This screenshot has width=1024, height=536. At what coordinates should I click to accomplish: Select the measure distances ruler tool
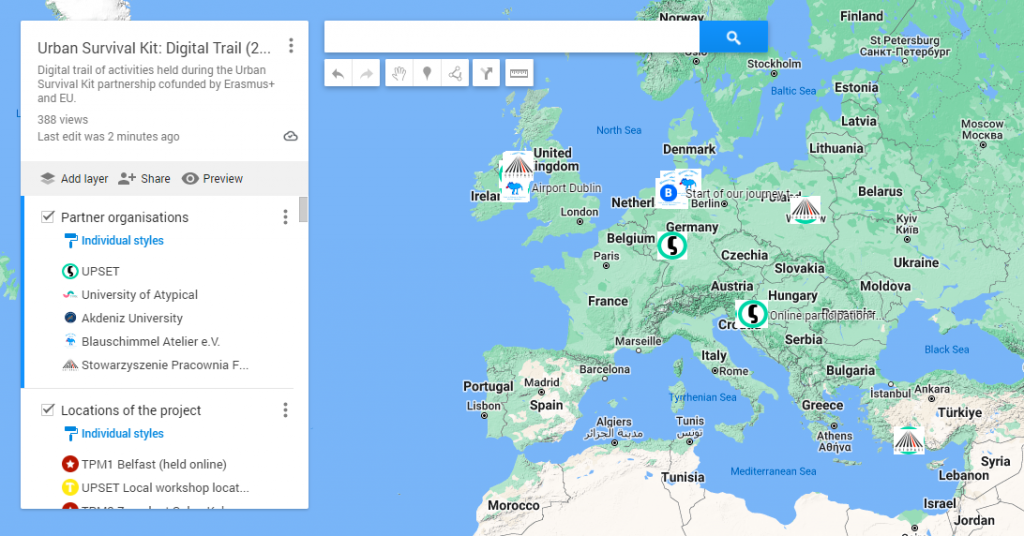(519, 73)
